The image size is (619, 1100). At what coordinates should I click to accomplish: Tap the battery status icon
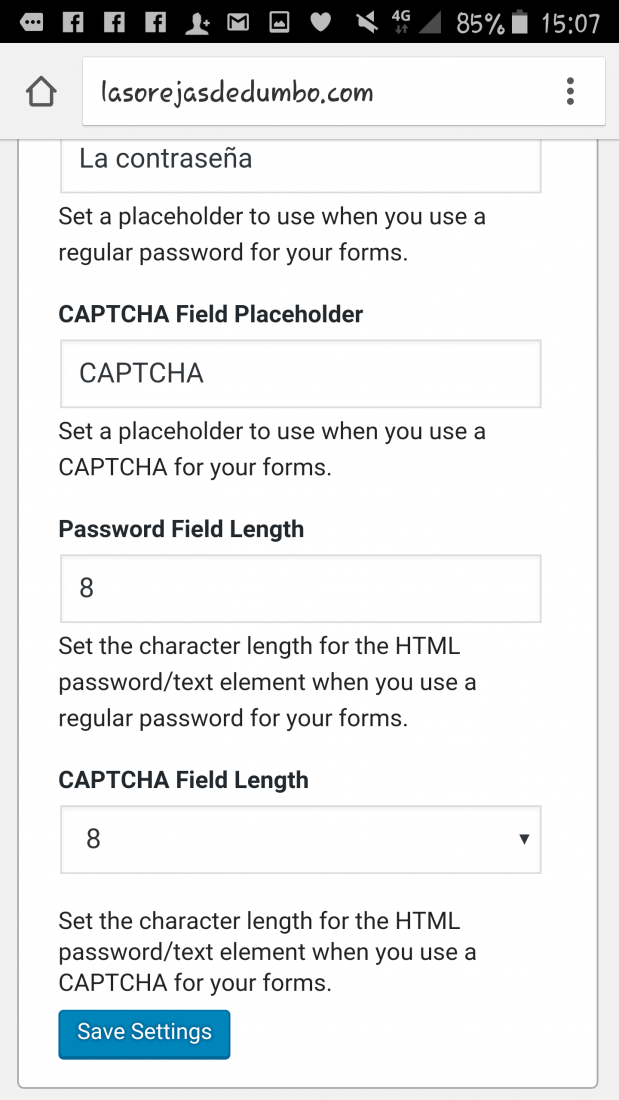519,22
